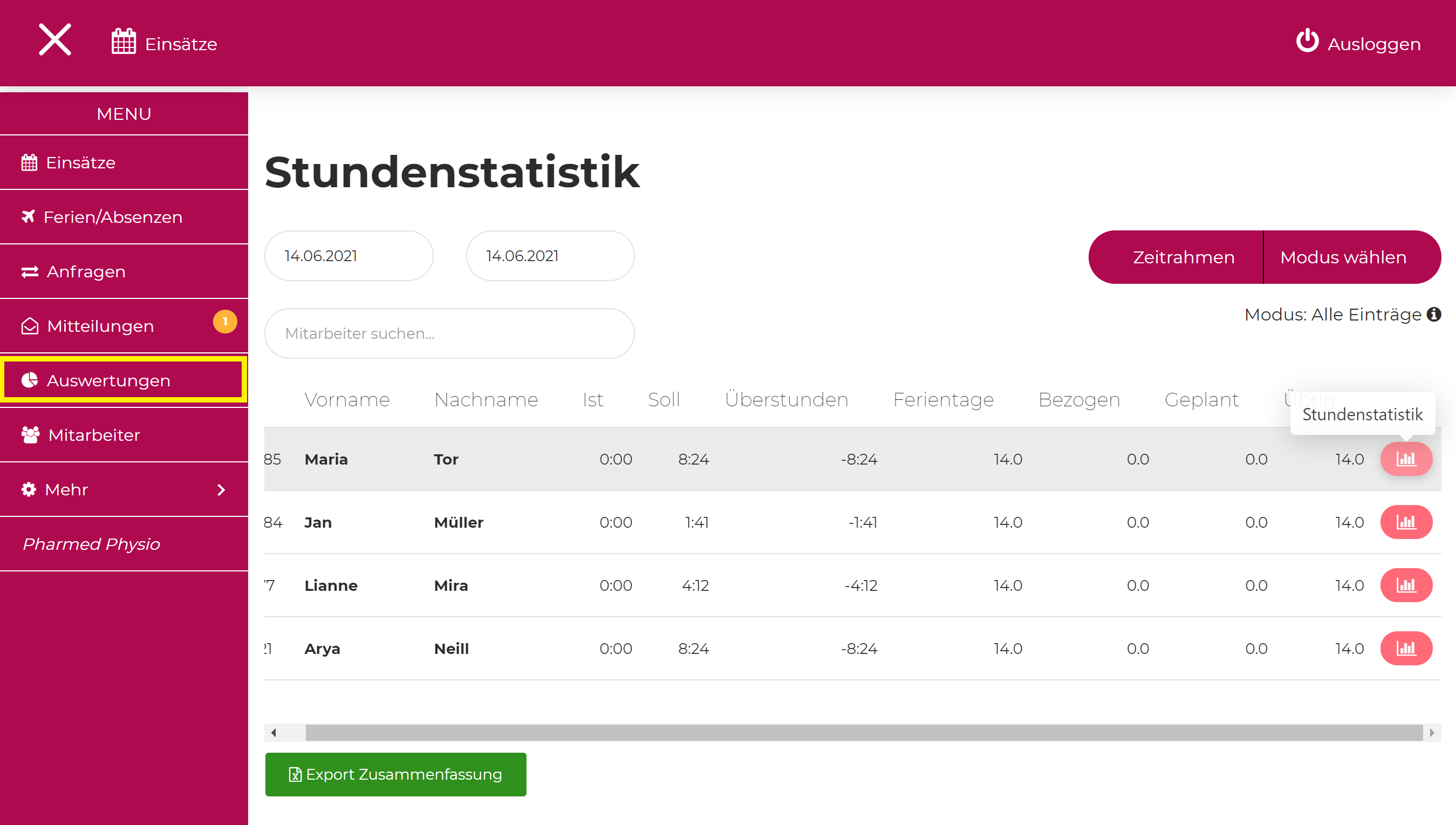Image resolution: width=1456 pixels, height=825 pixels.
Task: Close the menu with the X icon
Action: (x=55, y=40)
